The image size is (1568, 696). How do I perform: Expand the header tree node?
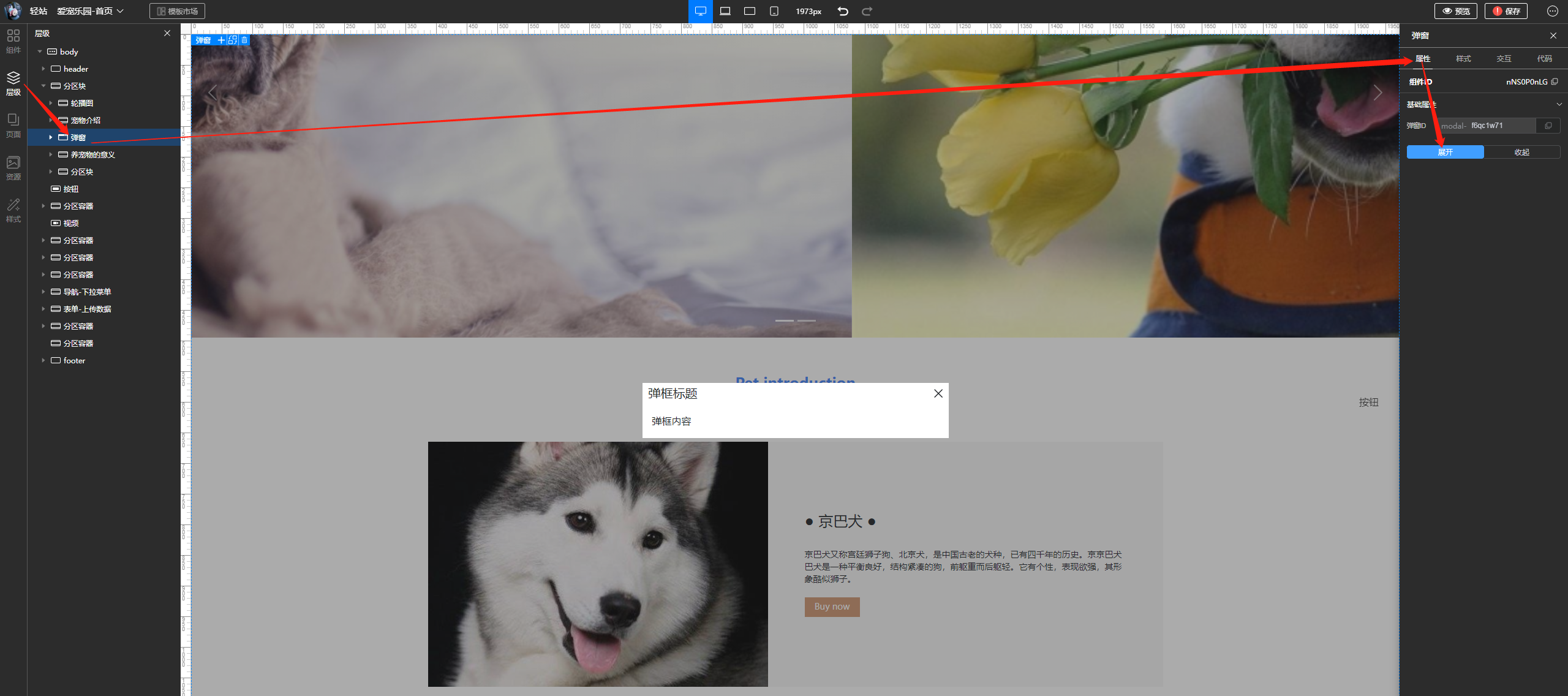(x=43, y=69)
